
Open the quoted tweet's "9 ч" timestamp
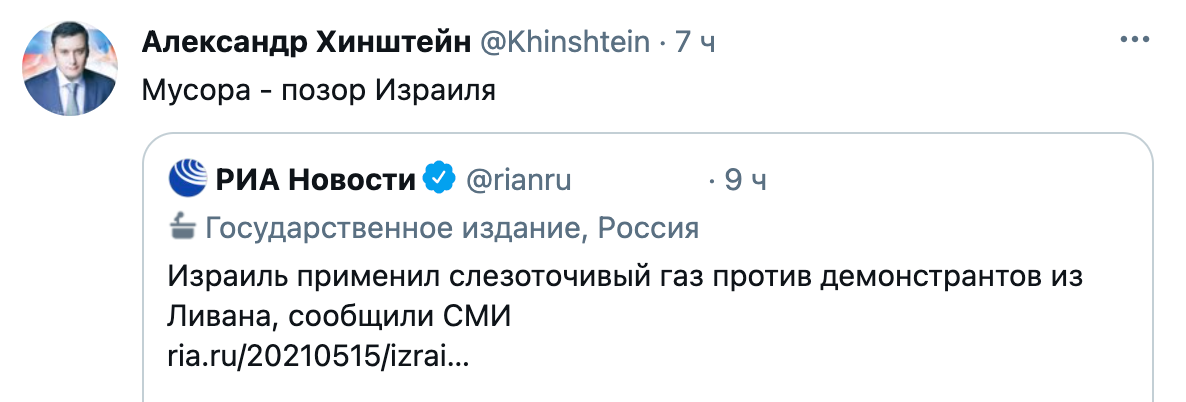click(x=744, y=180)
